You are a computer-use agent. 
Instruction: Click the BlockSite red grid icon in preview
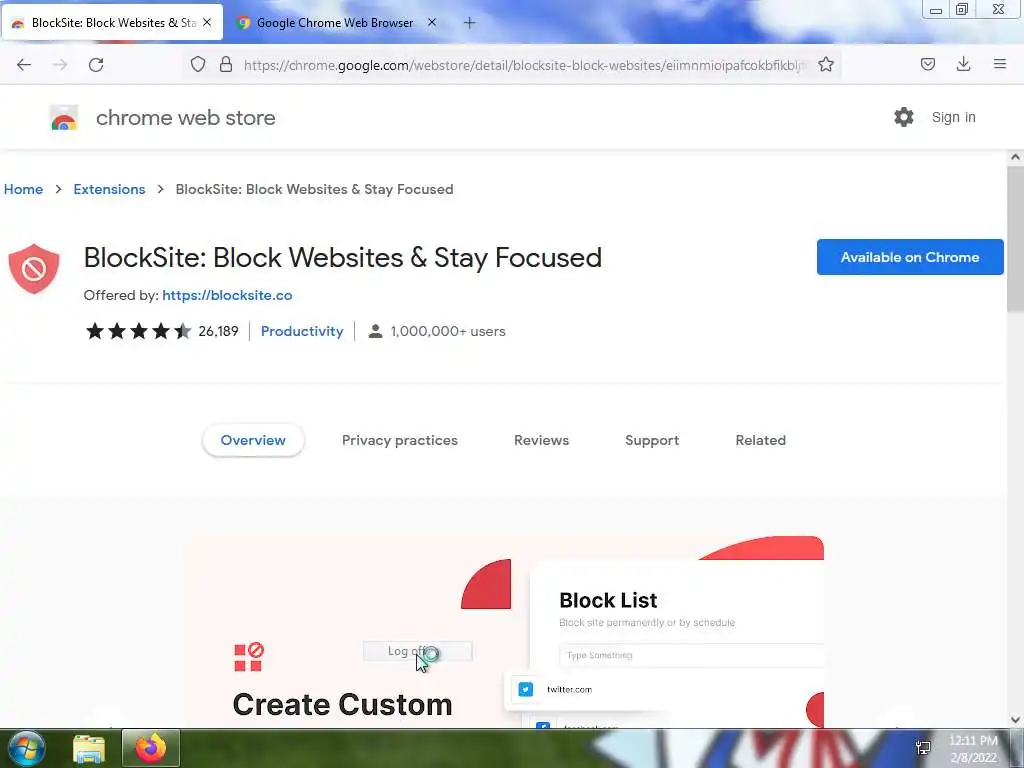coord(249,657)
